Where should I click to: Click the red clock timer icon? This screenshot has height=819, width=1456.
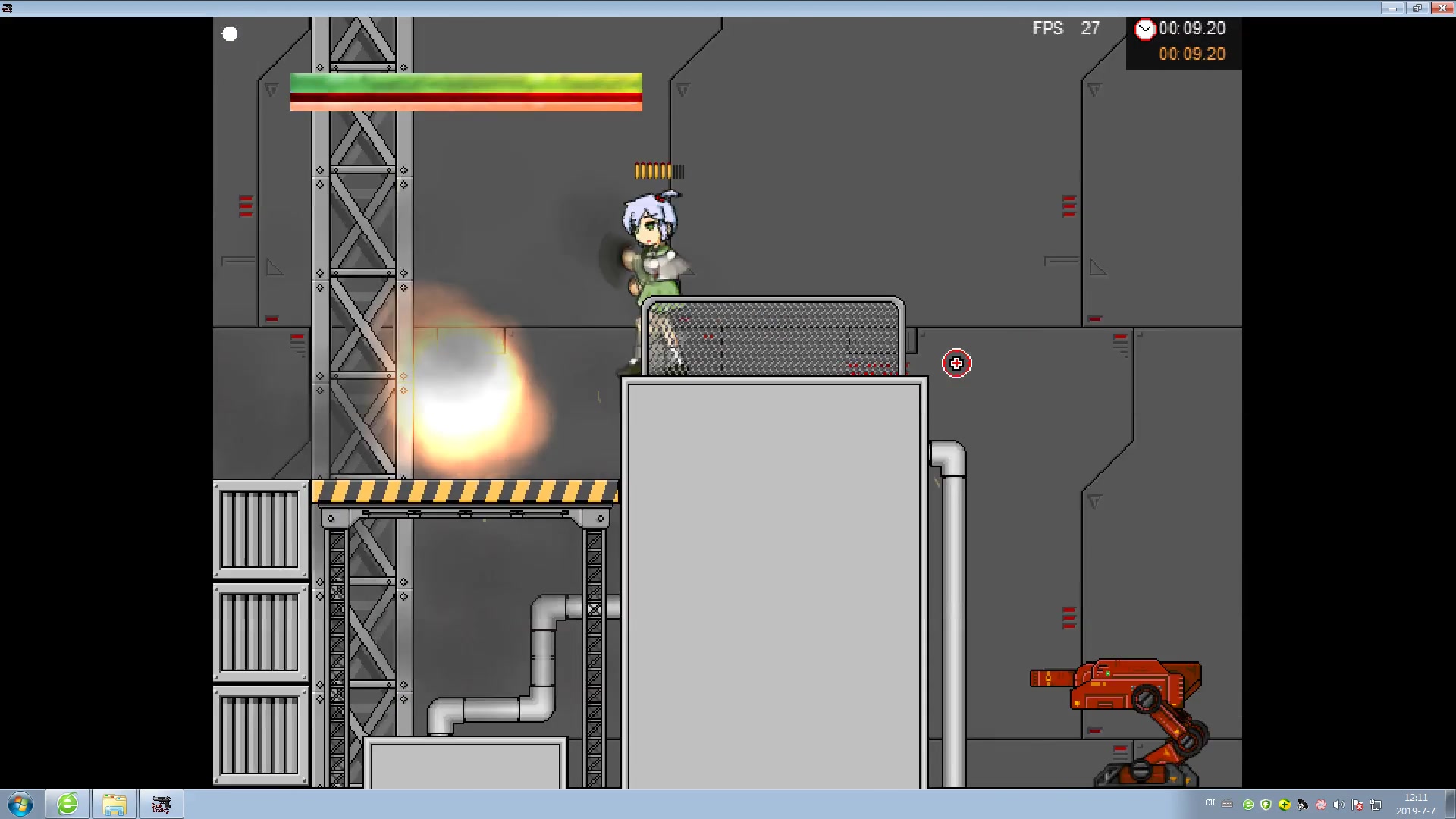tap(1144, 30)
